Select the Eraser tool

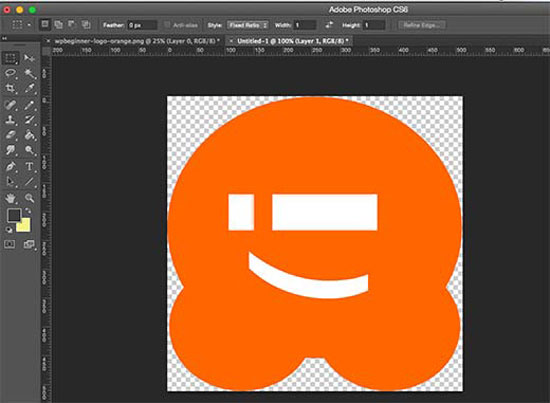10,135
